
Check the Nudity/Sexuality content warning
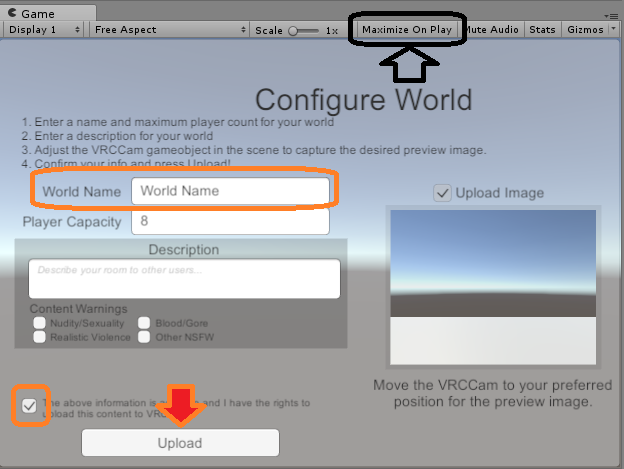(39, 323)
